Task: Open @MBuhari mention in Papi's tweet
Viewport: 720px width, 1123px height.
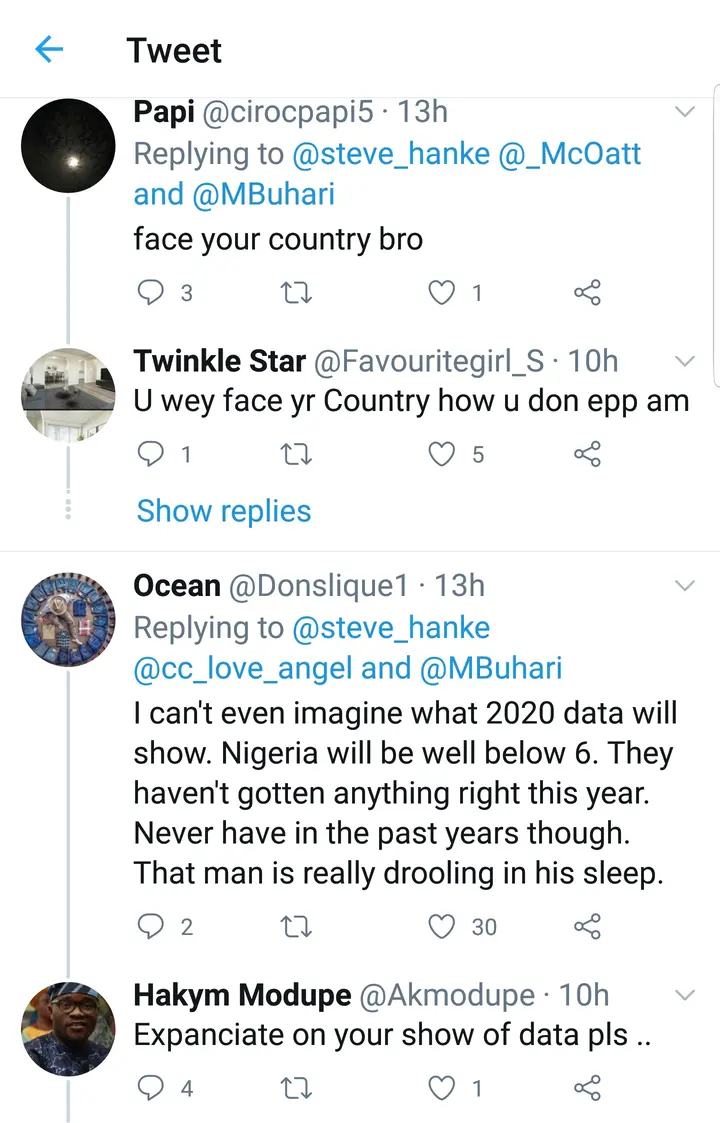Action: coord(264,194)
